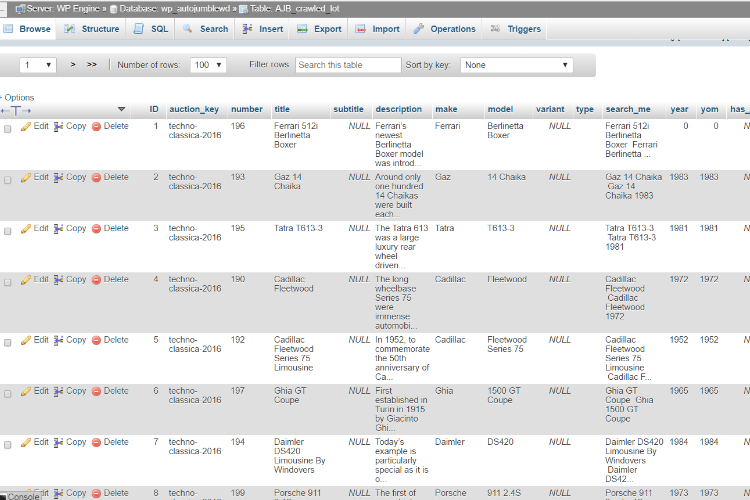Screen dimensions: 750x500
Task: Sort by the year column header
Action: [x=679, y=109]
